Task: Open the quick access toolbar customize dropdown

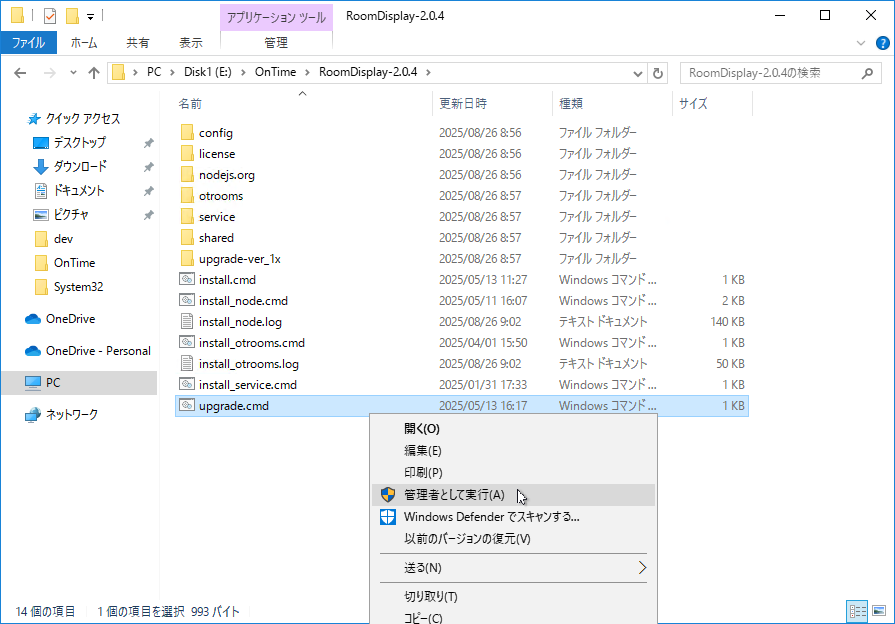Action: pyautogui.click(x=90, y=17)
